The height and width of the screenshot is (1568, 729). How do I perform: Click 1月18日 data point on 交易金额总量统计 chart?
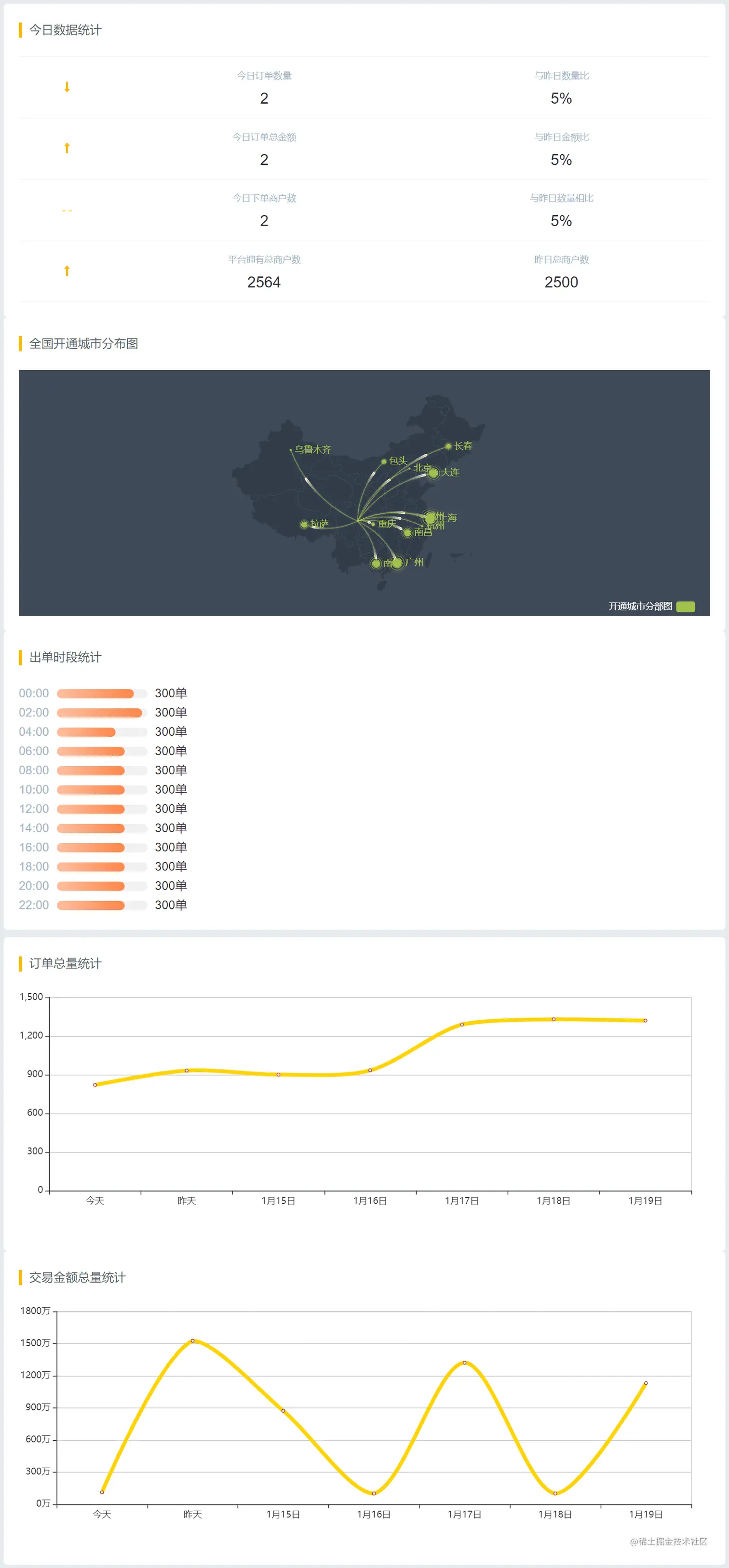pos(555,1493)
